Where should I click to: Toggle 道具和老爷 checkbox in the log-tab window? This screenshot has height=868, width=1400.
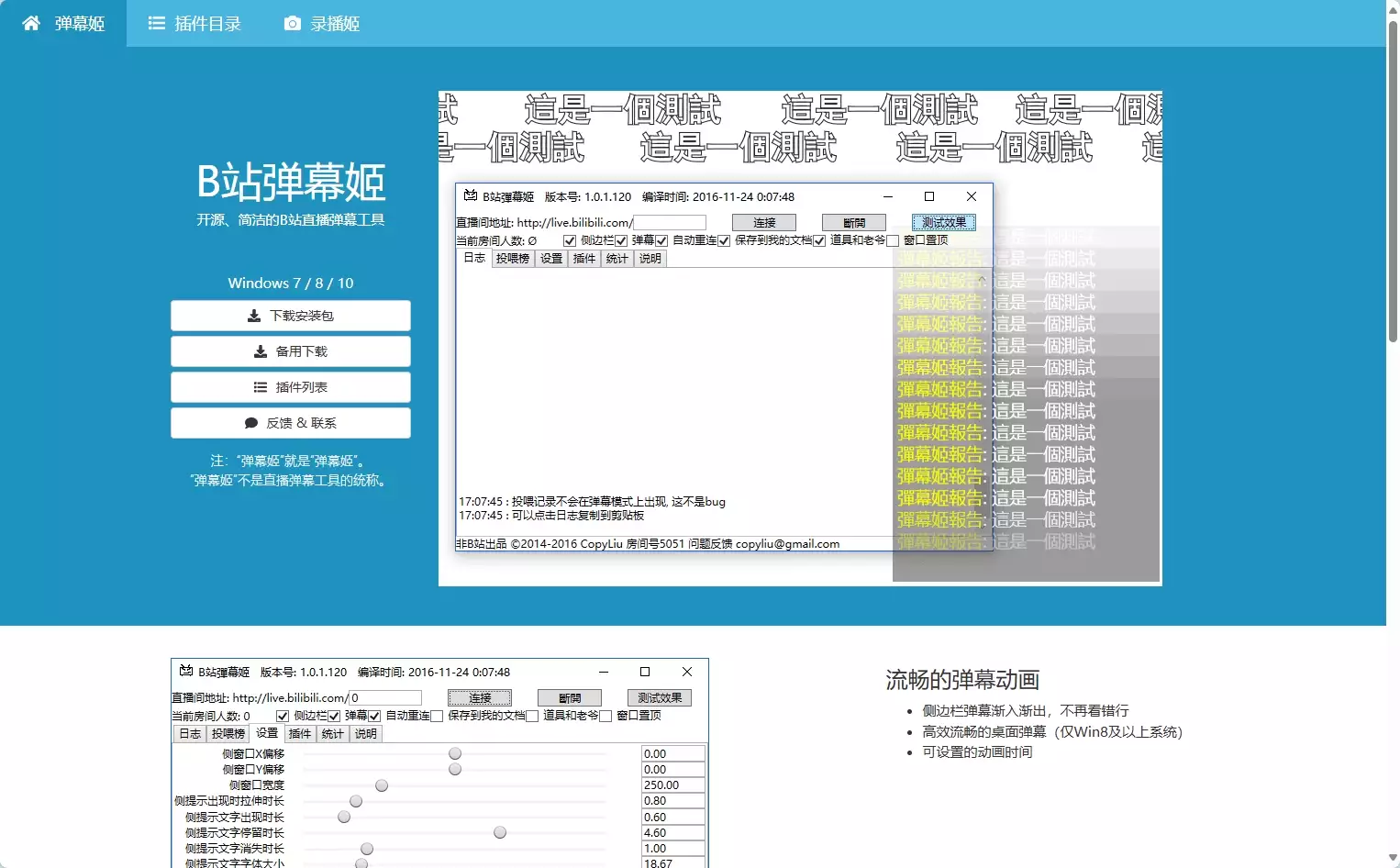tap(819, 240)
